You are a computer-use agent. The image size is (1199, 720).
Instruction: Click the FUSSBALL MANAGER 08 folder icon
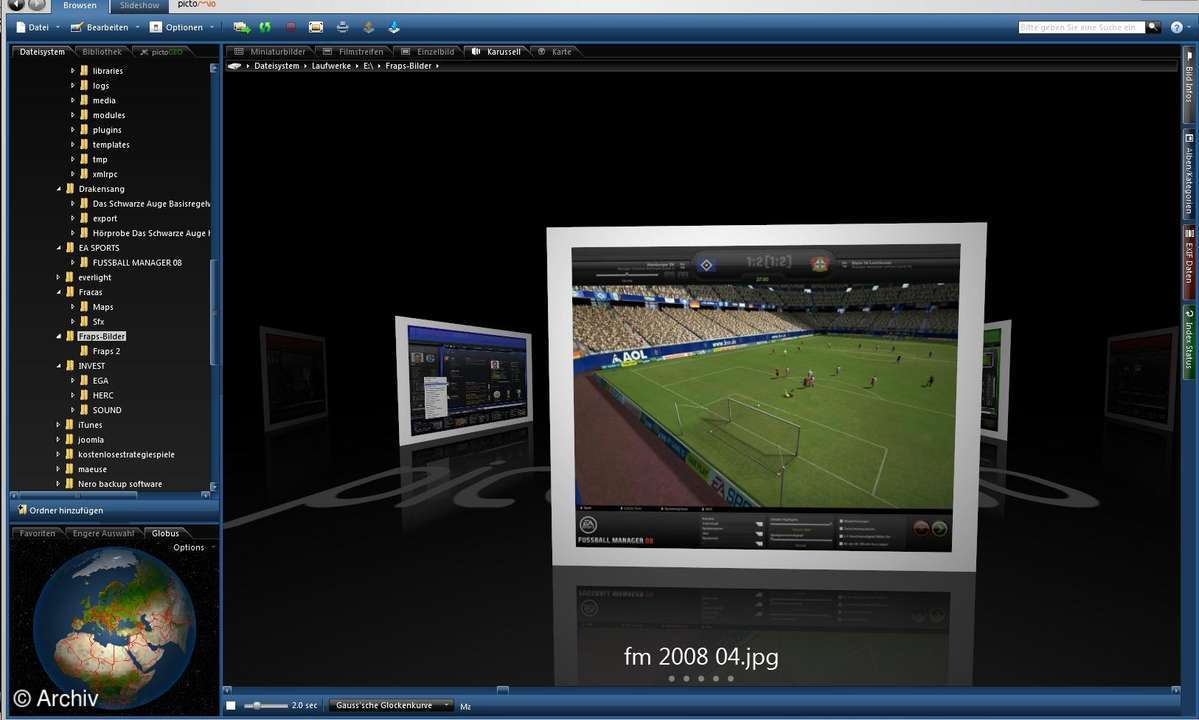point(84,262)
